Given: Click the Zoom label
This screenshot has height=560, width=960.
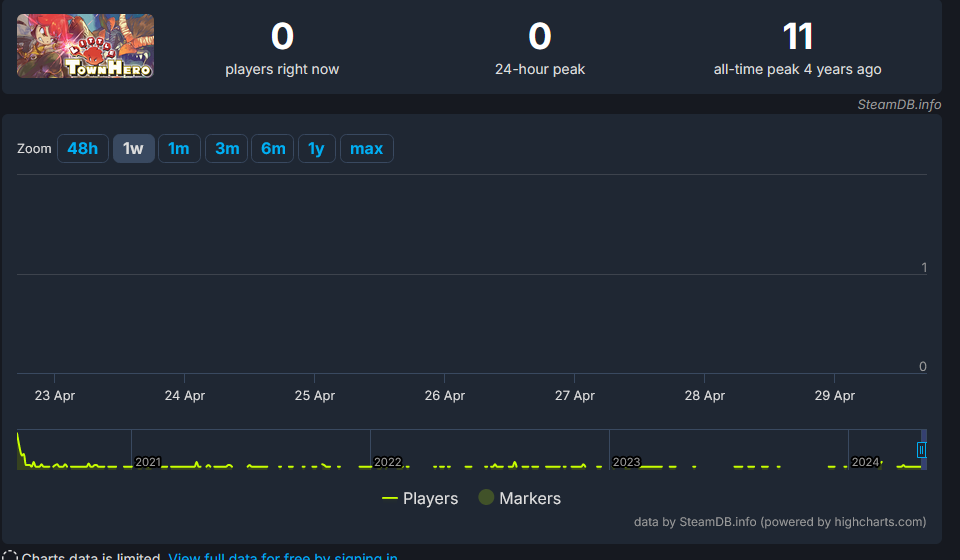Looking at the screenshot, I should pyautogui.click(x=34, y=149).
